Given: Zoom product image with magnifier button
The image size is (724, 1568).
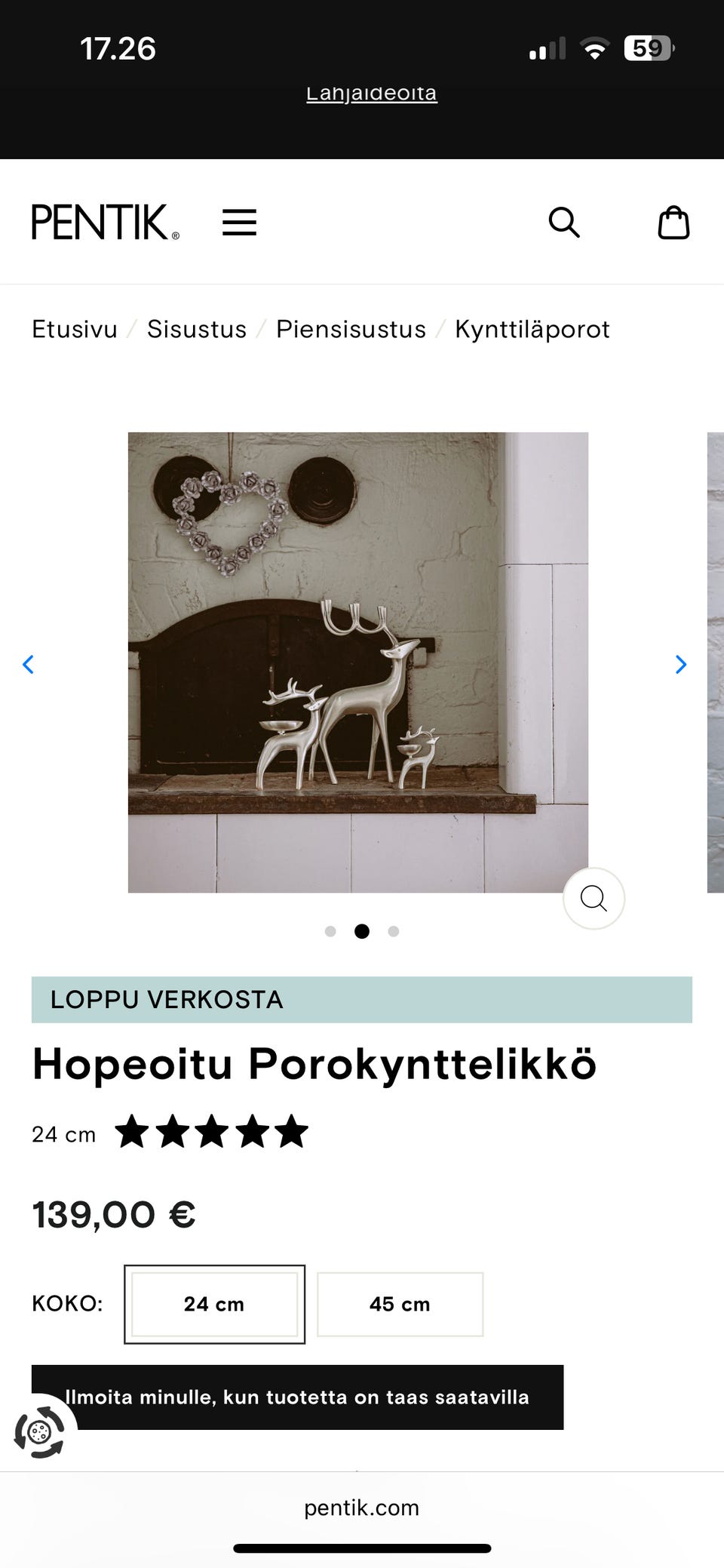Looking at the screenshot, I should (x=594, y=898).
